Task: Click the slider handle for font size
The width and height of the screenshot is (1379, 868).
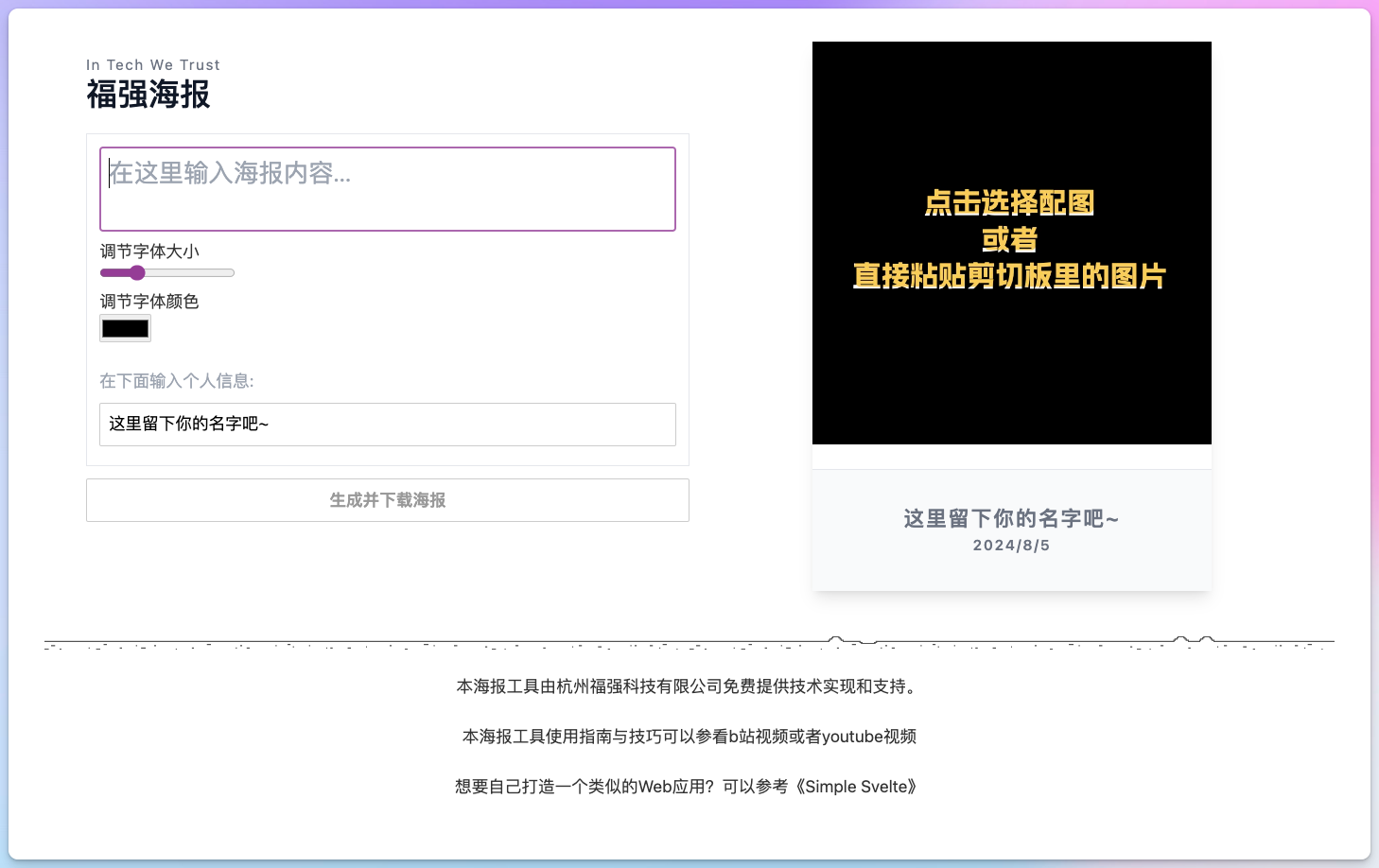Action: pos(136,272)
